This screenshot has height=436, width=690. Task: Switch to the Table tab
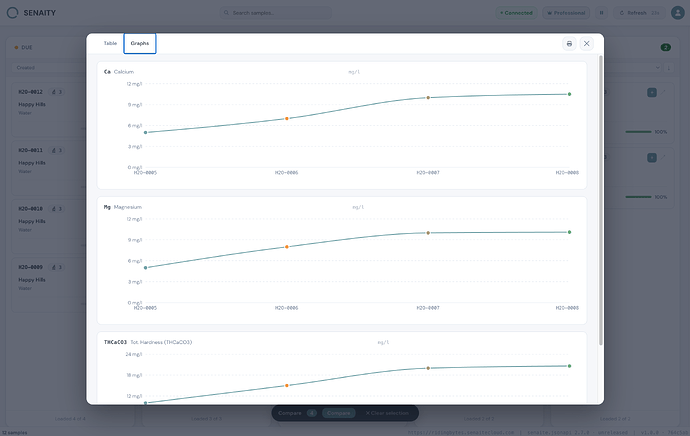110,43
